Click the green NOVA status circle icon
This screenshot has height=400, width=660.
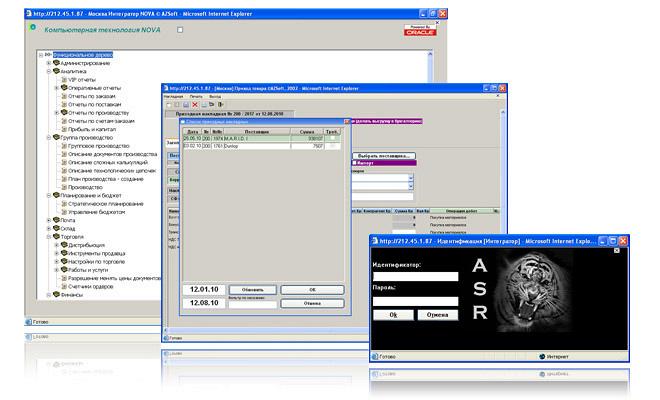click(33, 28)
